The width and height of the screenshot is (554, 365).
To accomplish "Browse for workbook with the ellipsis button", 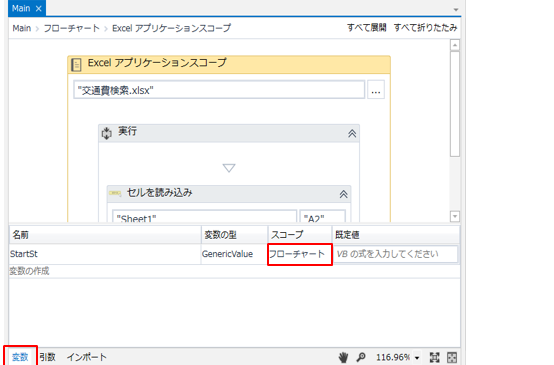I will (x=376, y=90).
